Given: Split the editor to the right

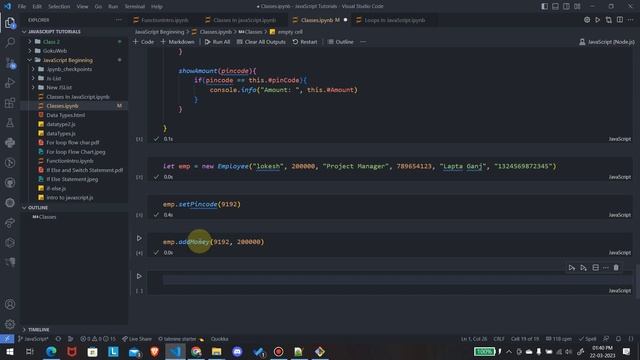Looking at the screenshot, I should [x=620, y=20].
